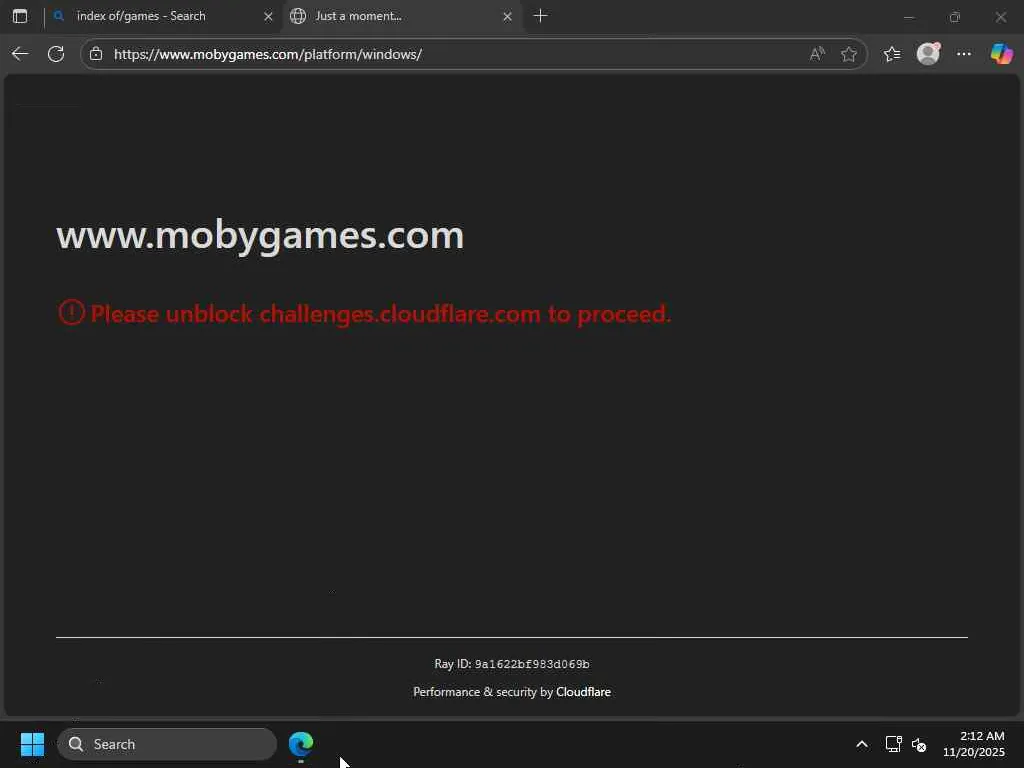Open Microsoft Edge from the taskbar
Image resolution: width=1024 pixels, height=768 pixels.
pyautogui.click(x=301, y=744)
